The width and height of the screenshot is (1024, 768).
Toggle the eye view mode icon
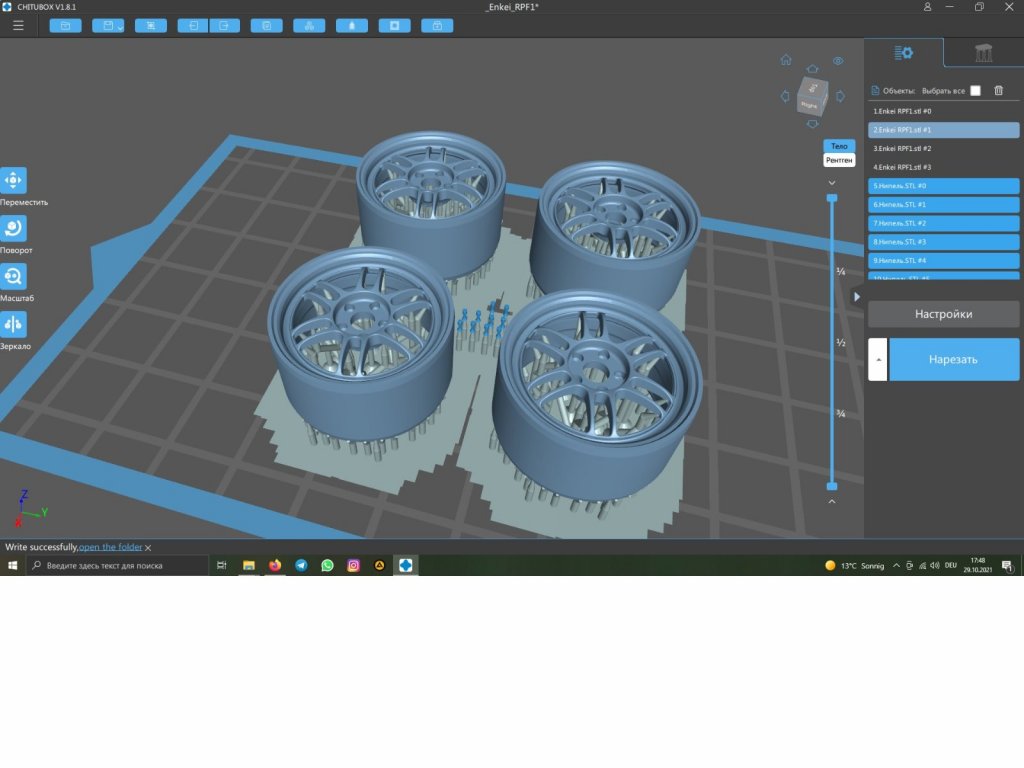point(838,61)
